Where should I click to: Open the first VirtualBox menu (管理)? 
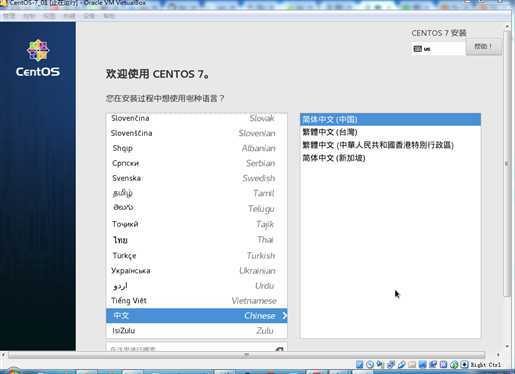click(9, 16)
